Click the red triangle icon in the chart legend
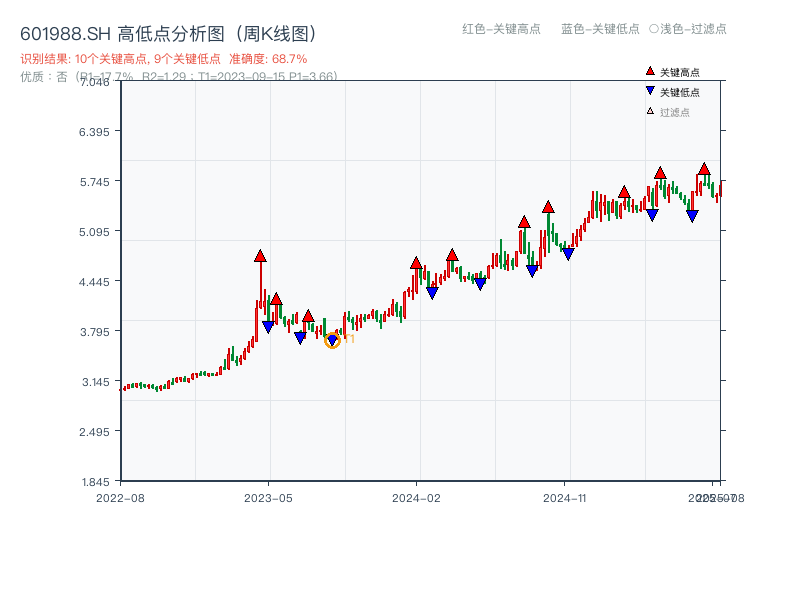Image resolution: width=800 pixels, height=600 pixels. tap(650, 72)
